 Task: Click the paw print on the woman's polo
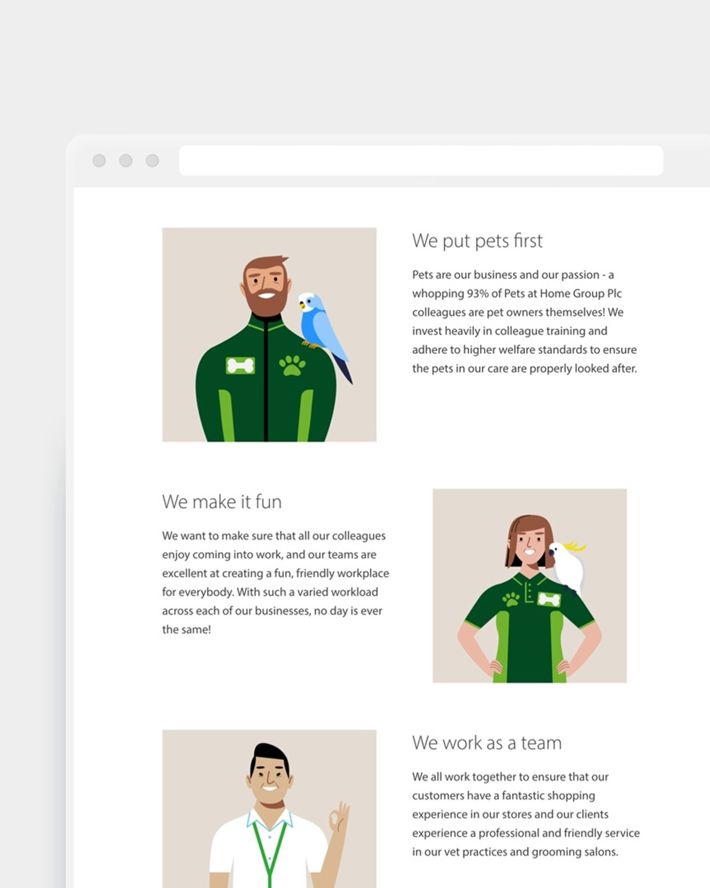(511, 599)
